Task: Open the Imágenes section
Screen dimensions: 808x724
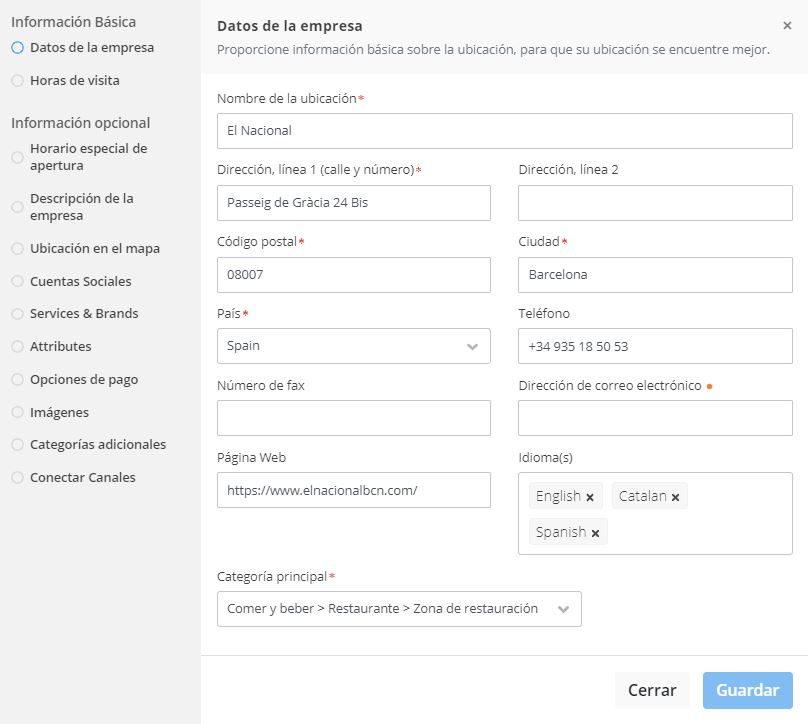Action: tap(59, 412)
